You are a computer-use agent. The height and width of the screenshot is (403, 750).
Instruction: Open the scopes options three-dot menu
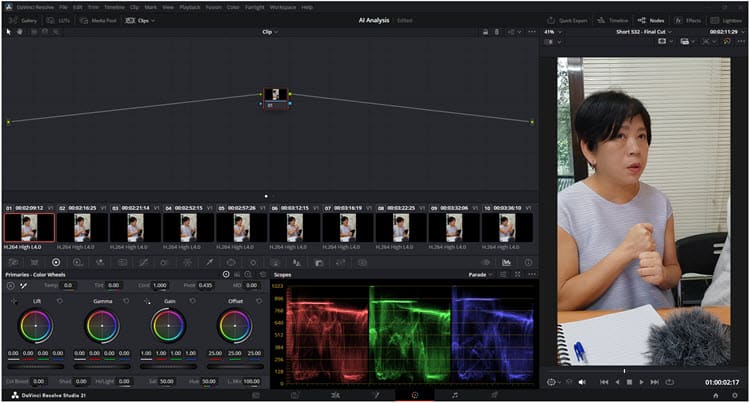[532, 274]
